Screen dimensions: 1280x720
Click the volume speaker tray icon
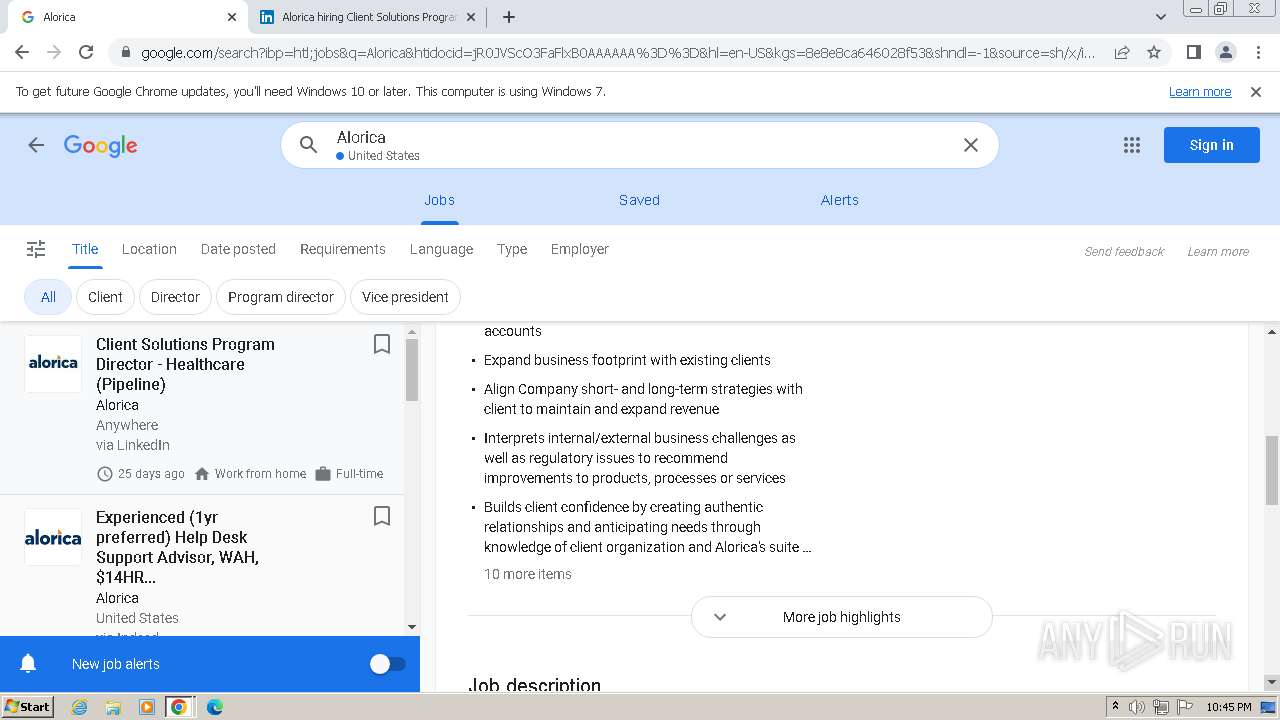1137,707
